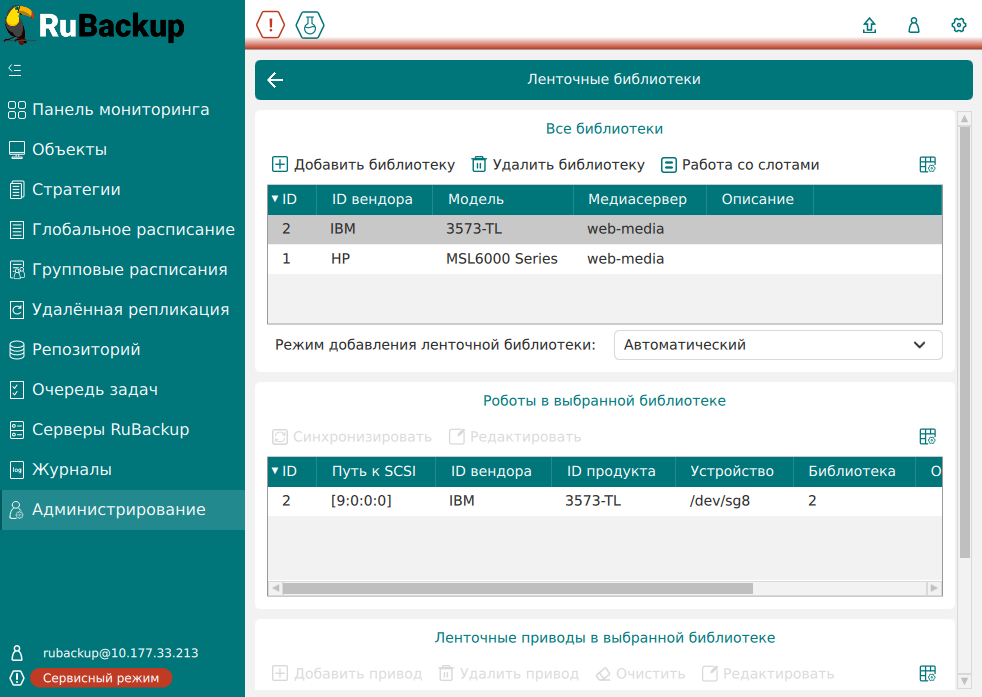Image resolution: width=982 pixels, height=697 pixels.
Task: Expand the Автоматический mode dropdown
Action: [778, 345]
